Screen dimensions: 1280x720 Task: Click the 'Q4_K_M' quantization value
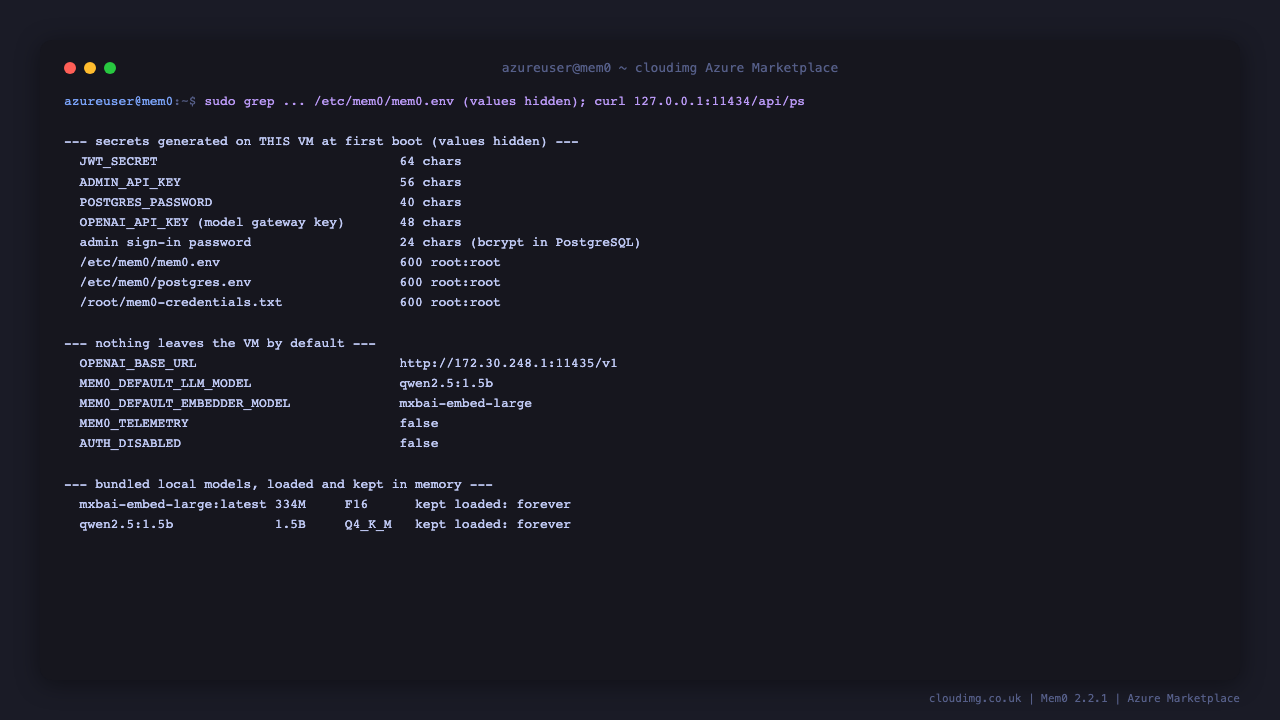coord(368,524)
